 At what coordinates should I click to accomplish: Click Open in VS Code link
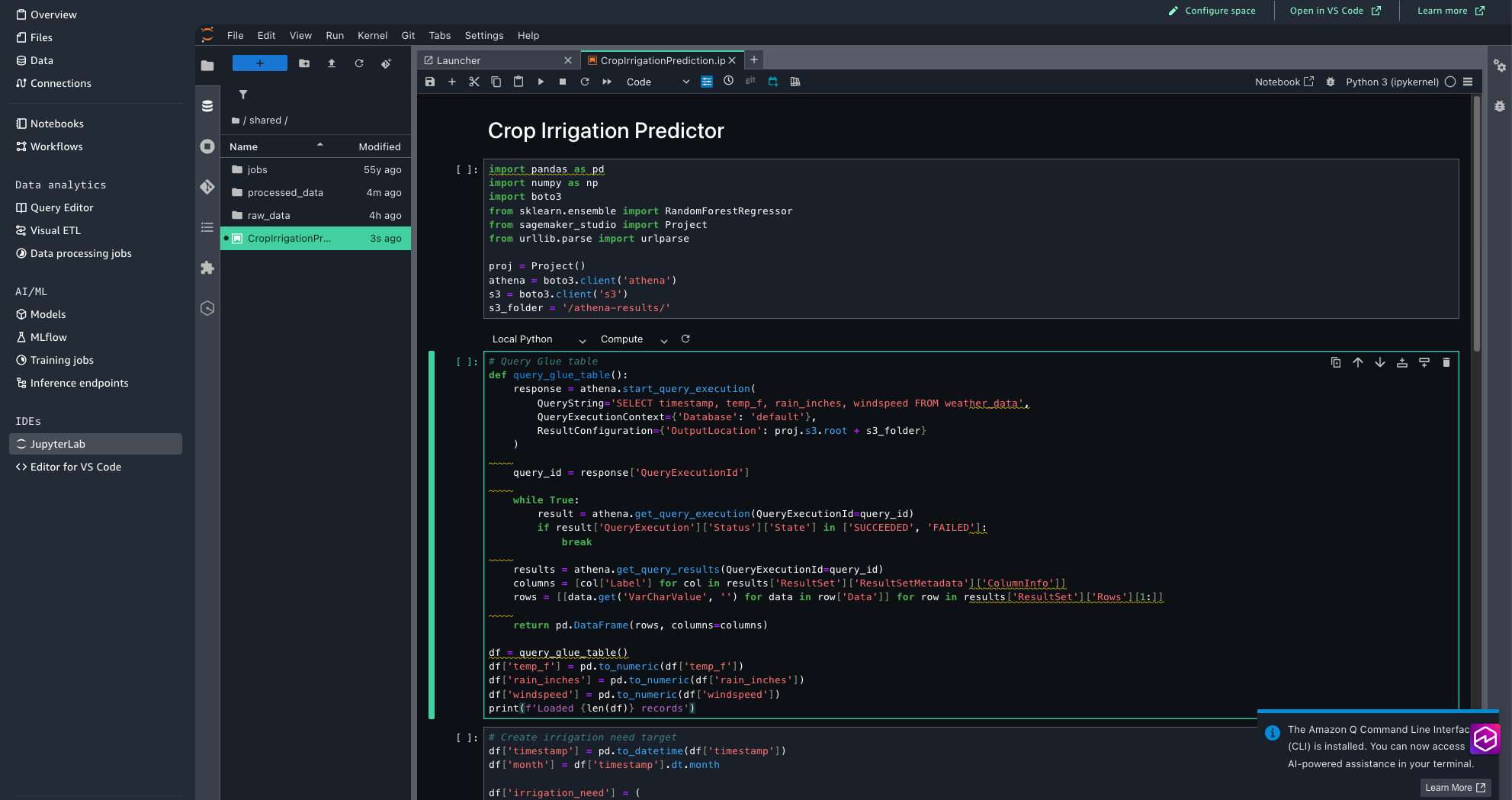point(1334,11)
